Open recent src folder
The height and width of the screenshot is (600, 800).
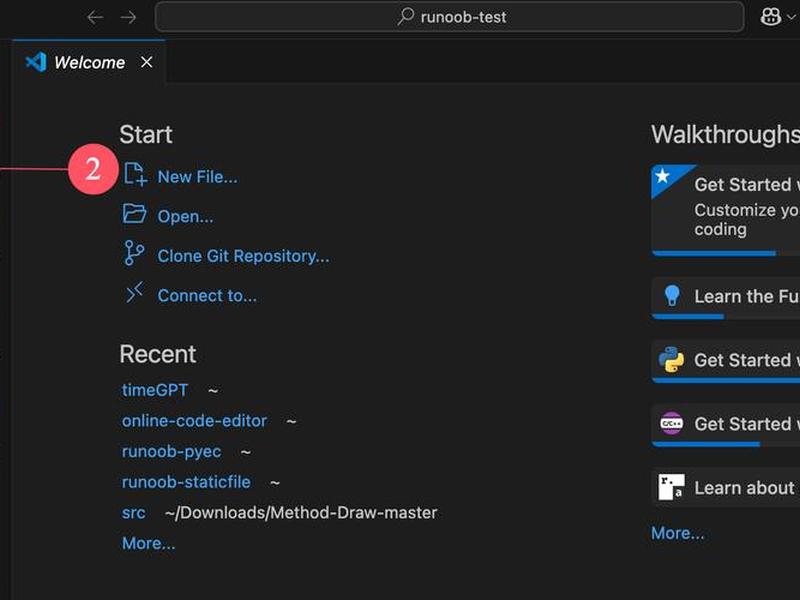(x=134, y=512)
